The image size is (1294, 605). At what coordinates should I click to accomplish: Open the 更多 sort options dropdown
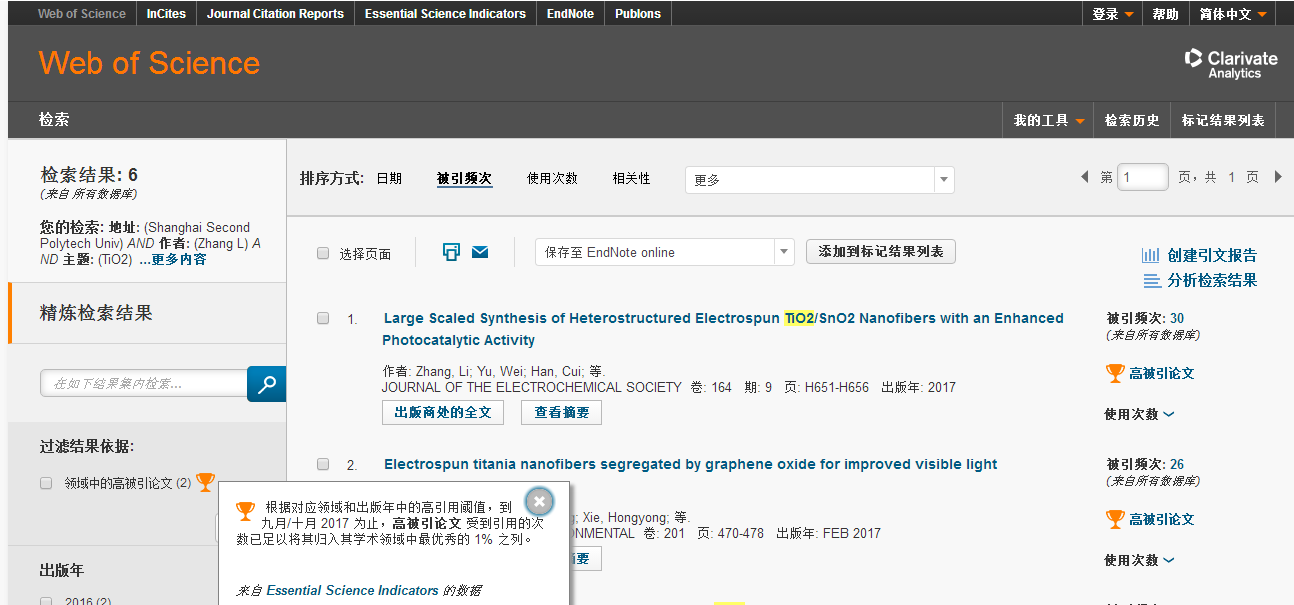(x=819, y=180)
